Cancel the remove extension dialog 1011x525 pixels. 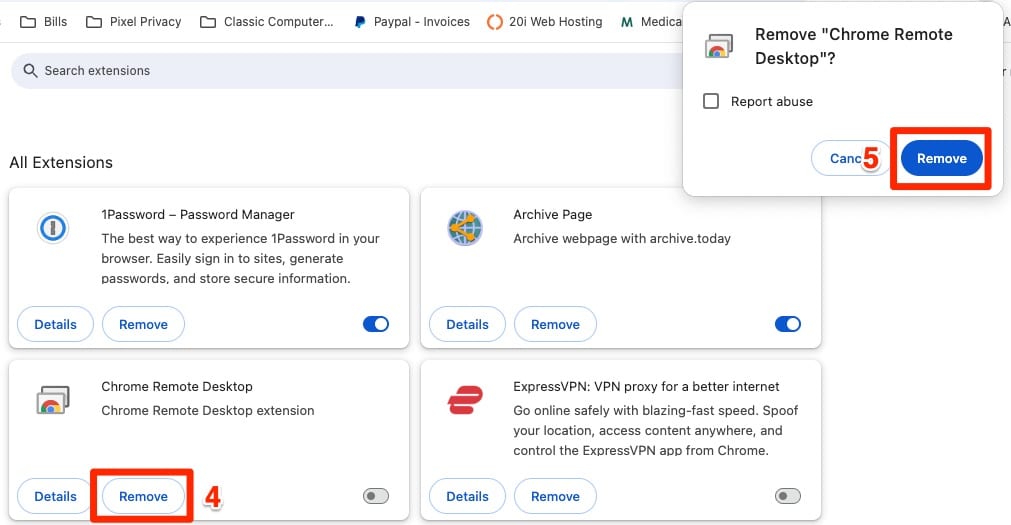coord(845,158)
